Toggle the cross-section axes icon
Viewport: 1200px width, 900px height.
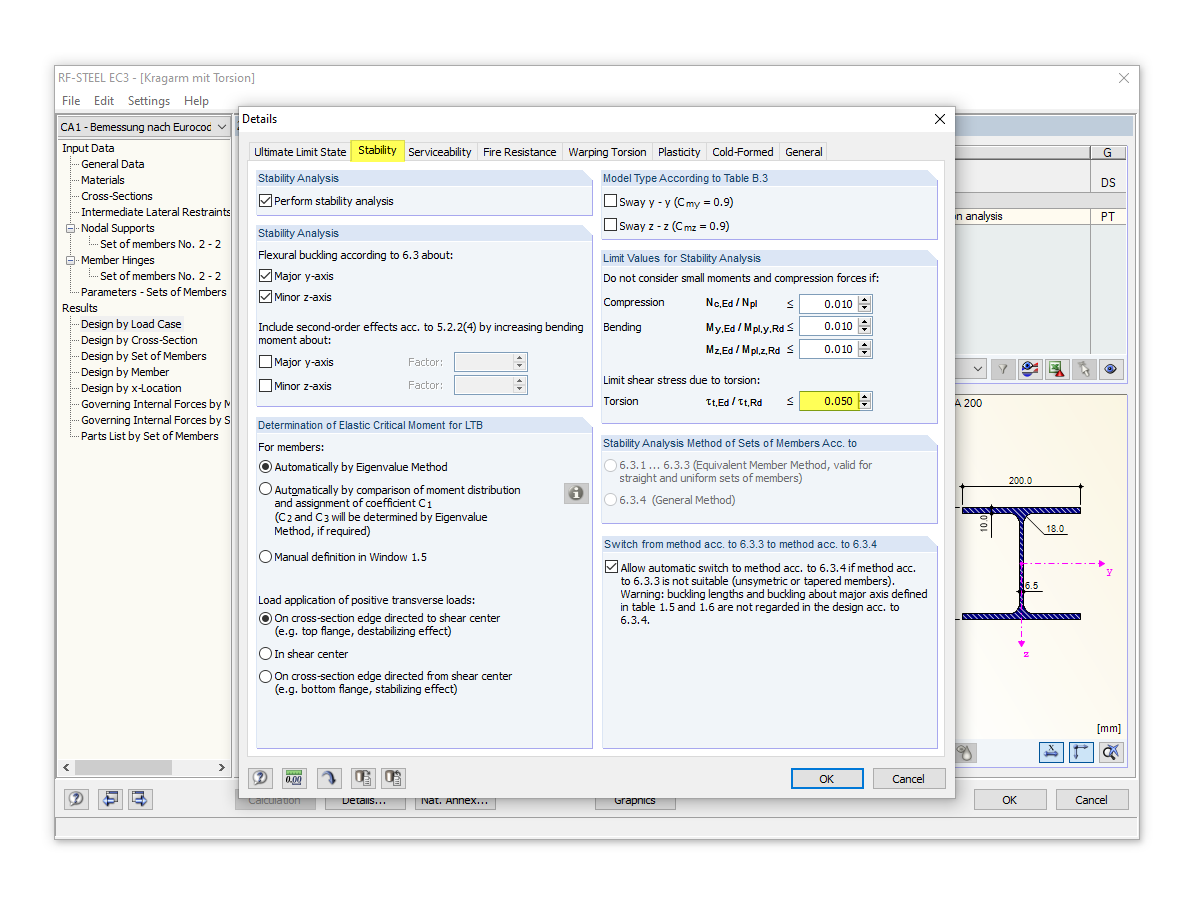click(1081, 752)
